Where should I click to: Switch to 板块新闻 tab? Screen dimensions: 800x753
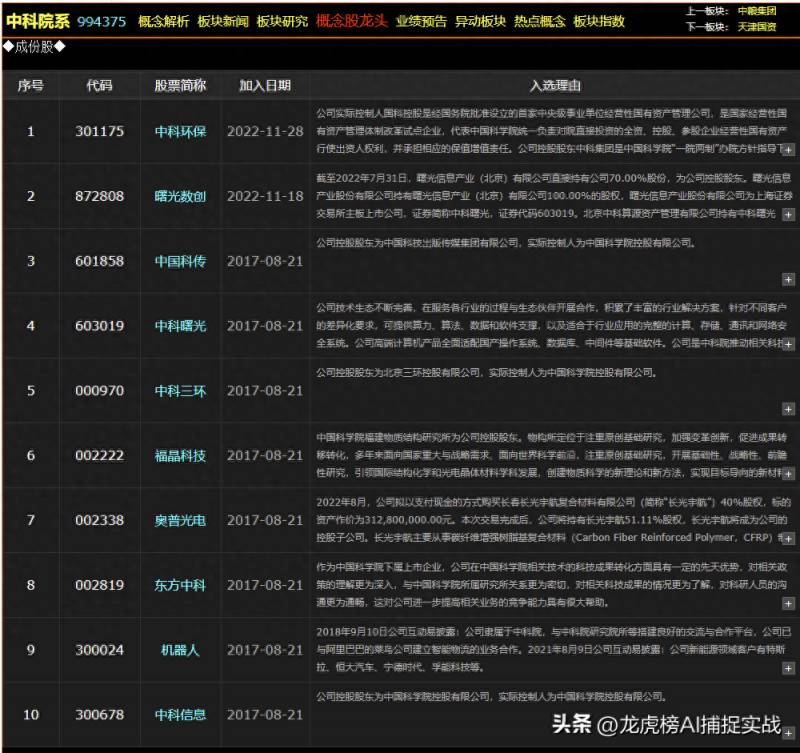click(x=223, y=21)
